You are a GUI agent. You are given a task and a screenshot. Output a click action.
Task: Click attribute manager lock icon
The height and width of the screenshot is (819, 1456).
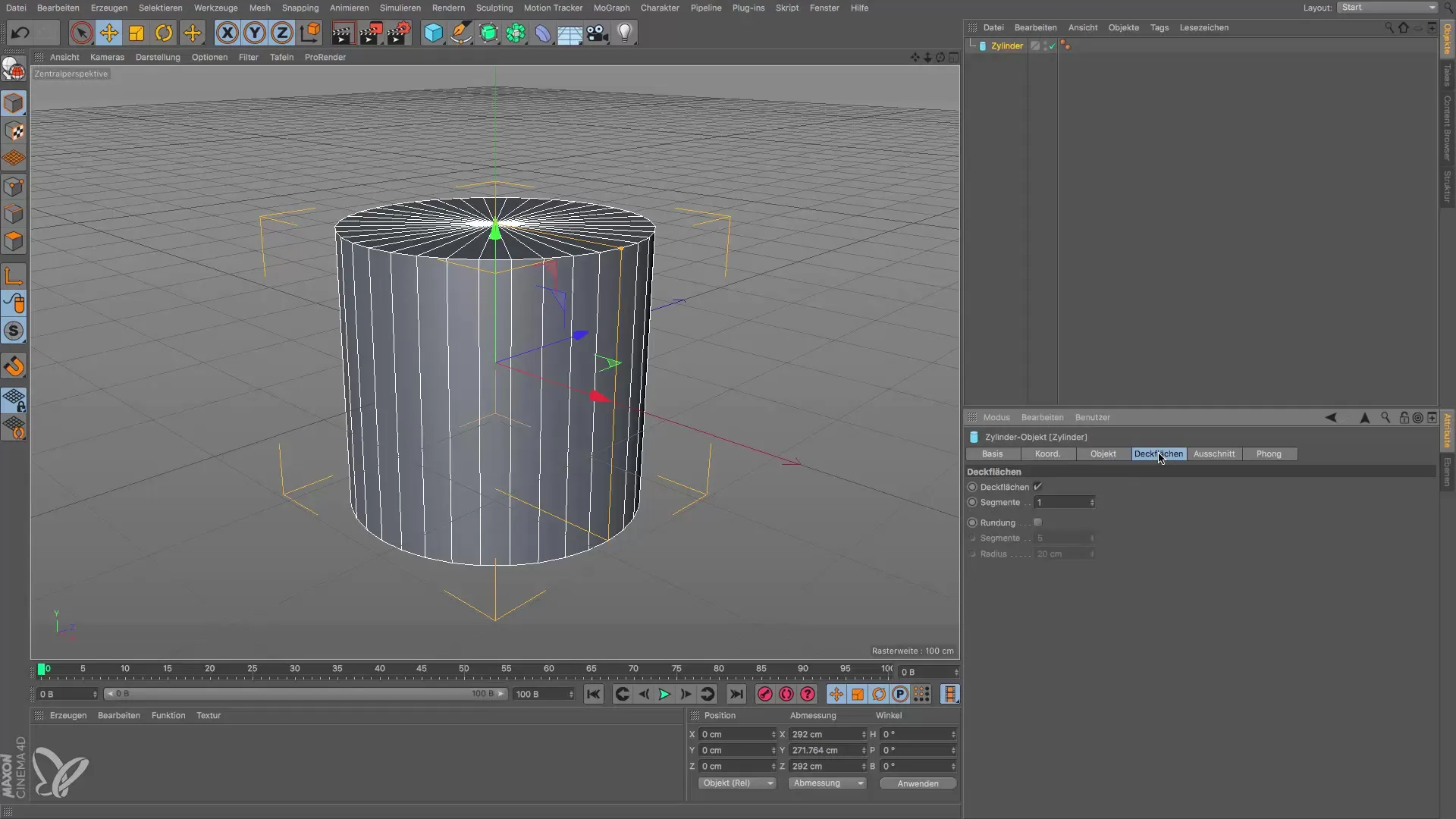[1404, 417]
